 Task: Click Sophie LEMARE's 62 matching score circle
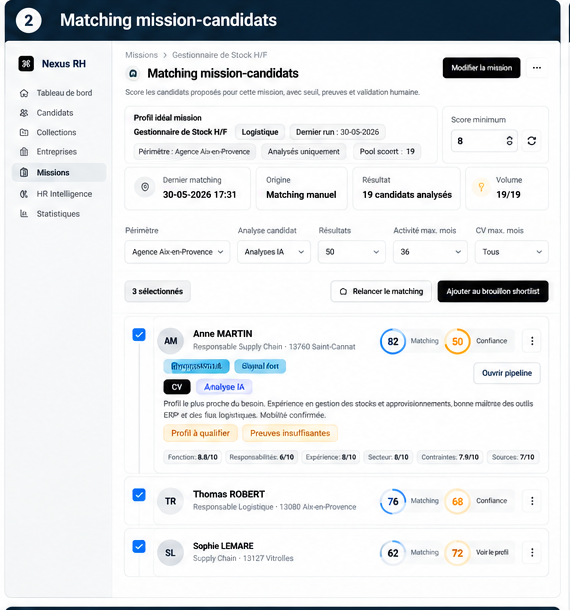pos(393,553)
